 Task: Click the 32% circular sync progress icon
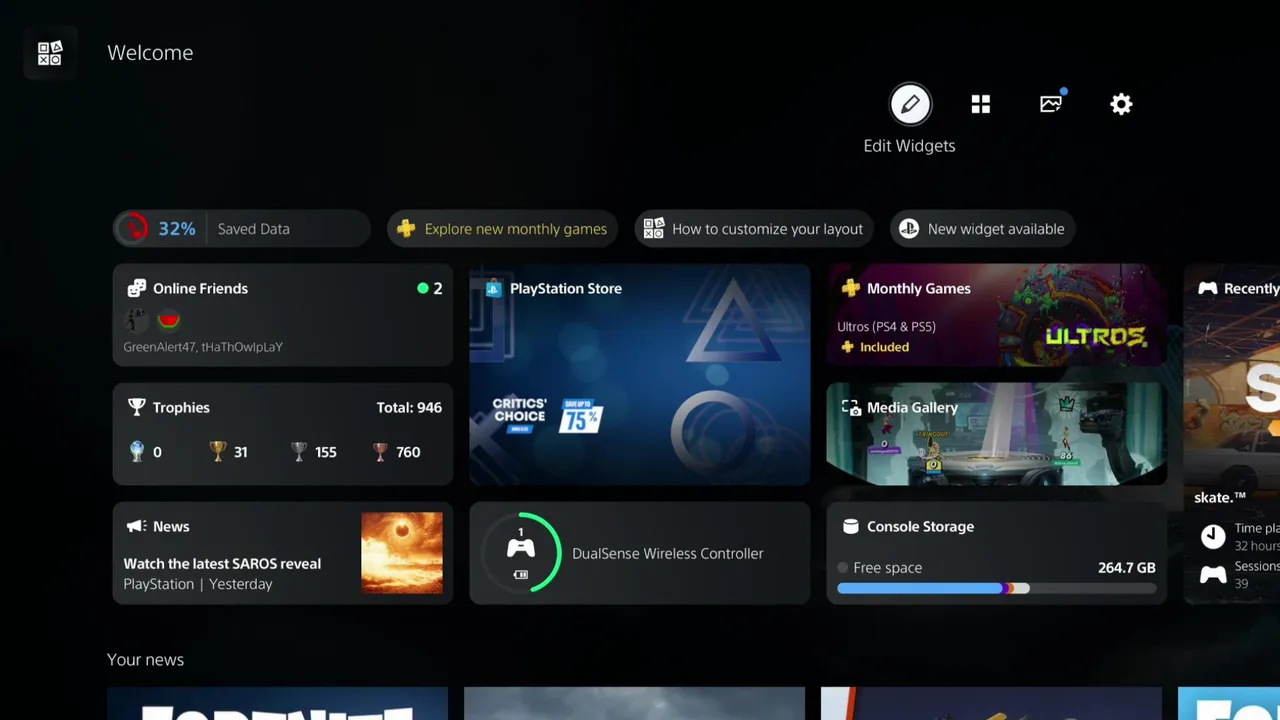coord(132,229)
